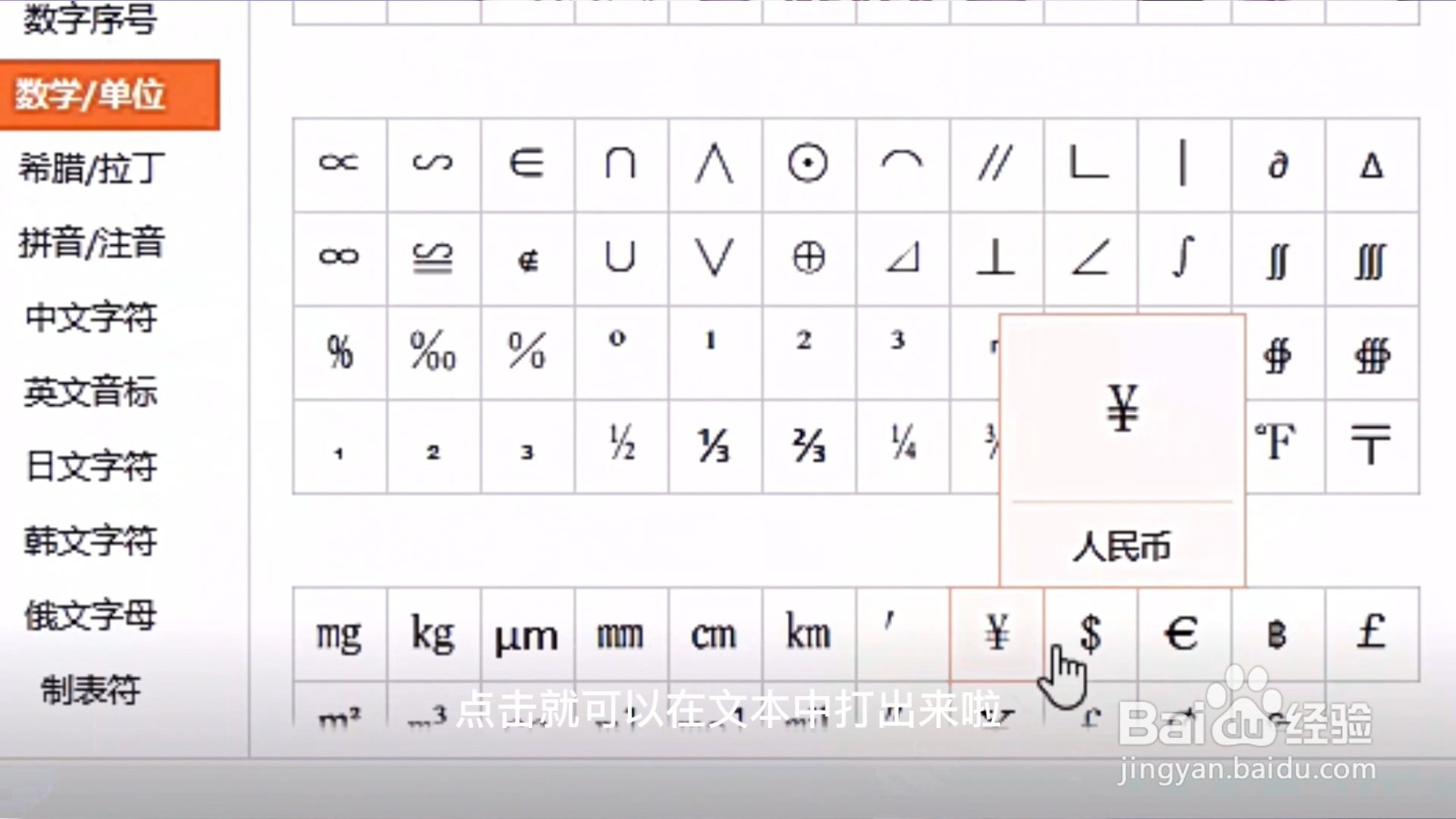Insert the mg unit symbol
The width and height of the screenshot is (1456, 819).
pos(339,634)
